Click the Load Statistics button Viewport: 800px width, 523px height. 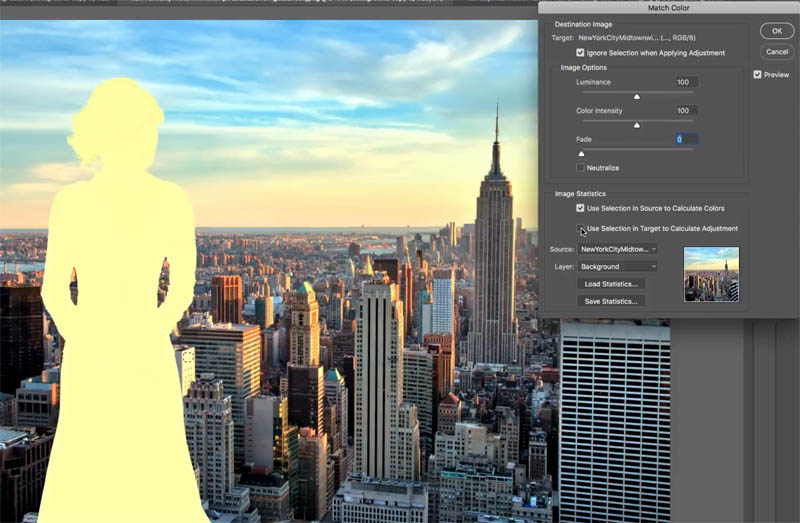click(x=611, y=284)
